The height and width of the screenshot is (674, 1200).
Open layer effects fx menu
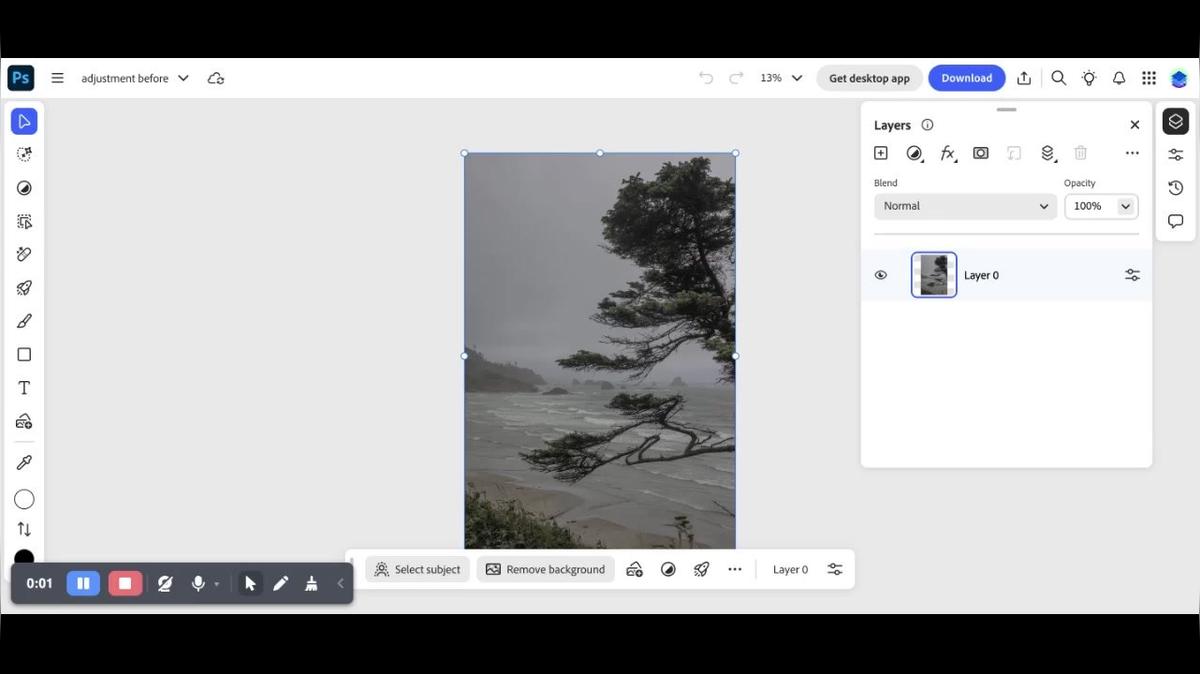947,153
